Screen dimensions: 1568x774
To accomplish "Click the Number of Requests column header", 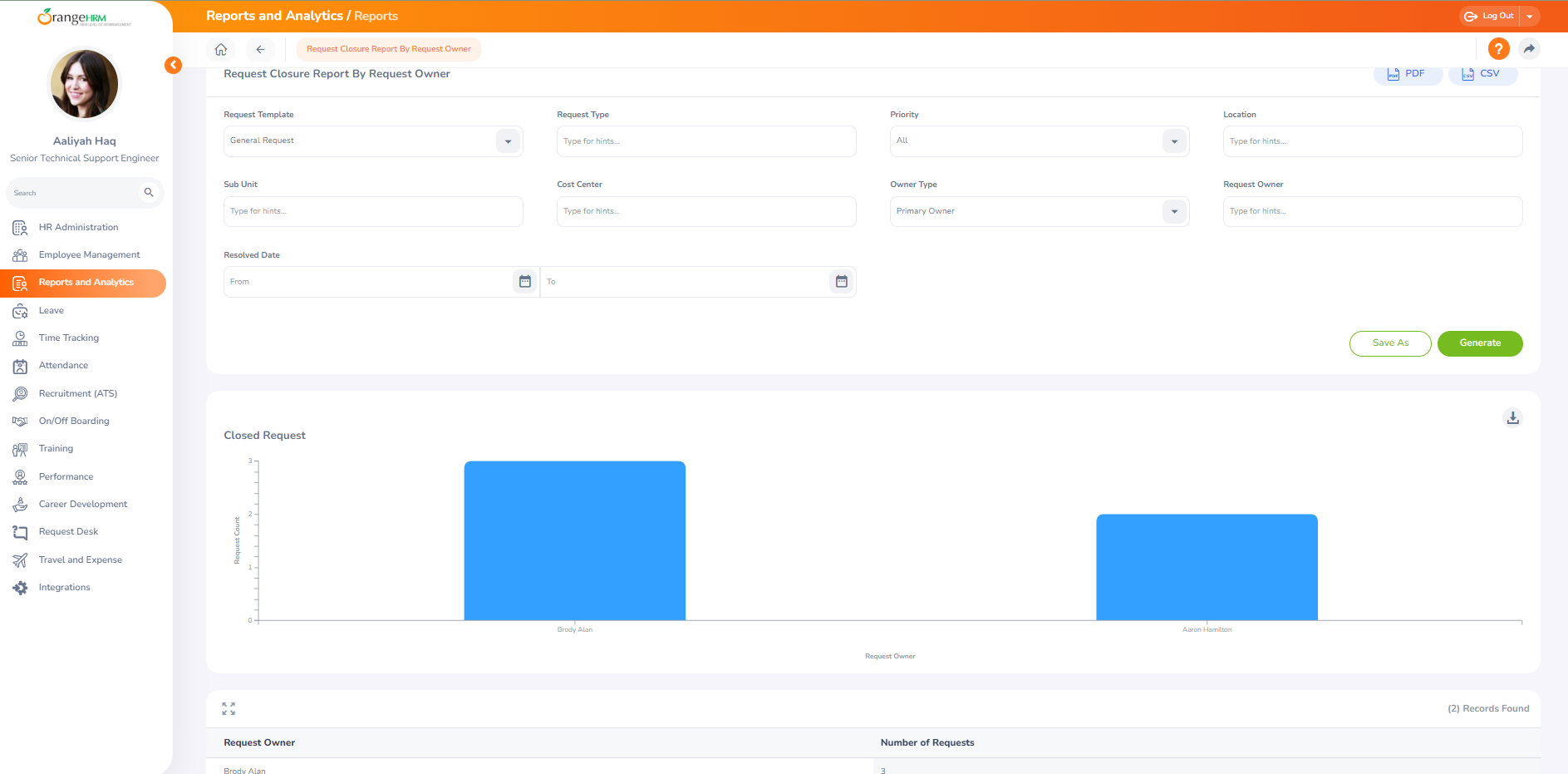I will [x=927, y=743].
